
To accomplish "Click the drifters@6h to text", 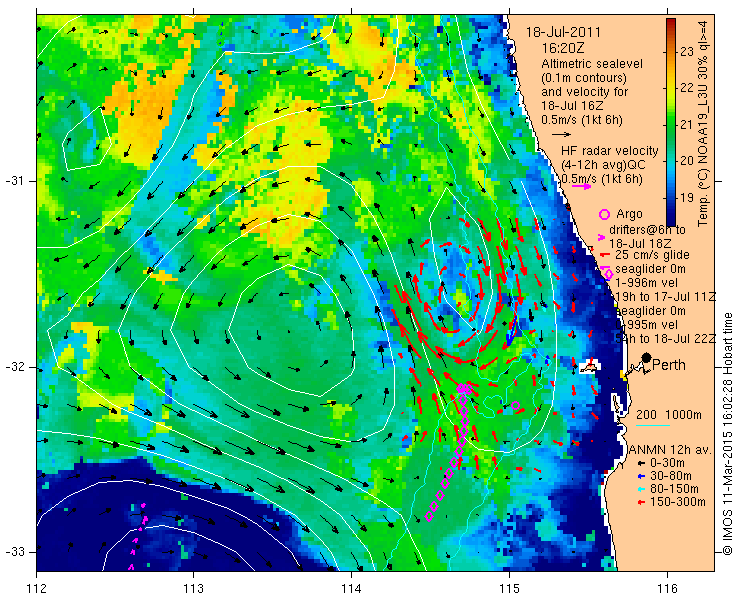I will [x=648, y=230].
